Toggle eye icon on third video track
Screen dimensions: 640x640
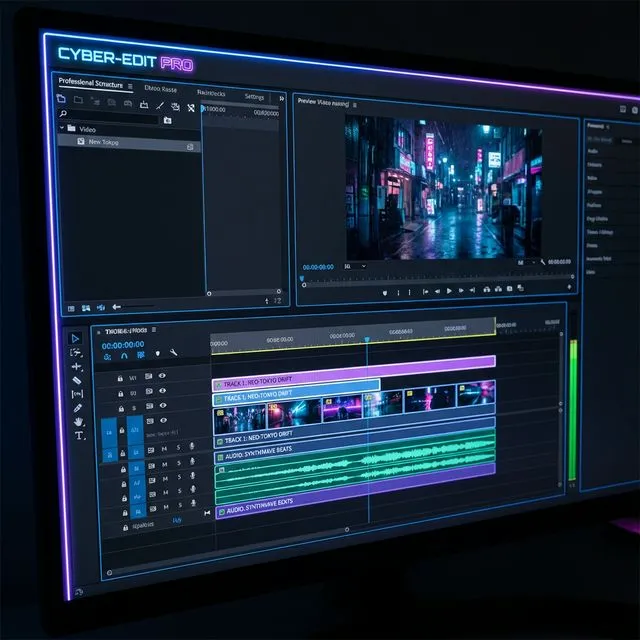[x=163, y=405]
